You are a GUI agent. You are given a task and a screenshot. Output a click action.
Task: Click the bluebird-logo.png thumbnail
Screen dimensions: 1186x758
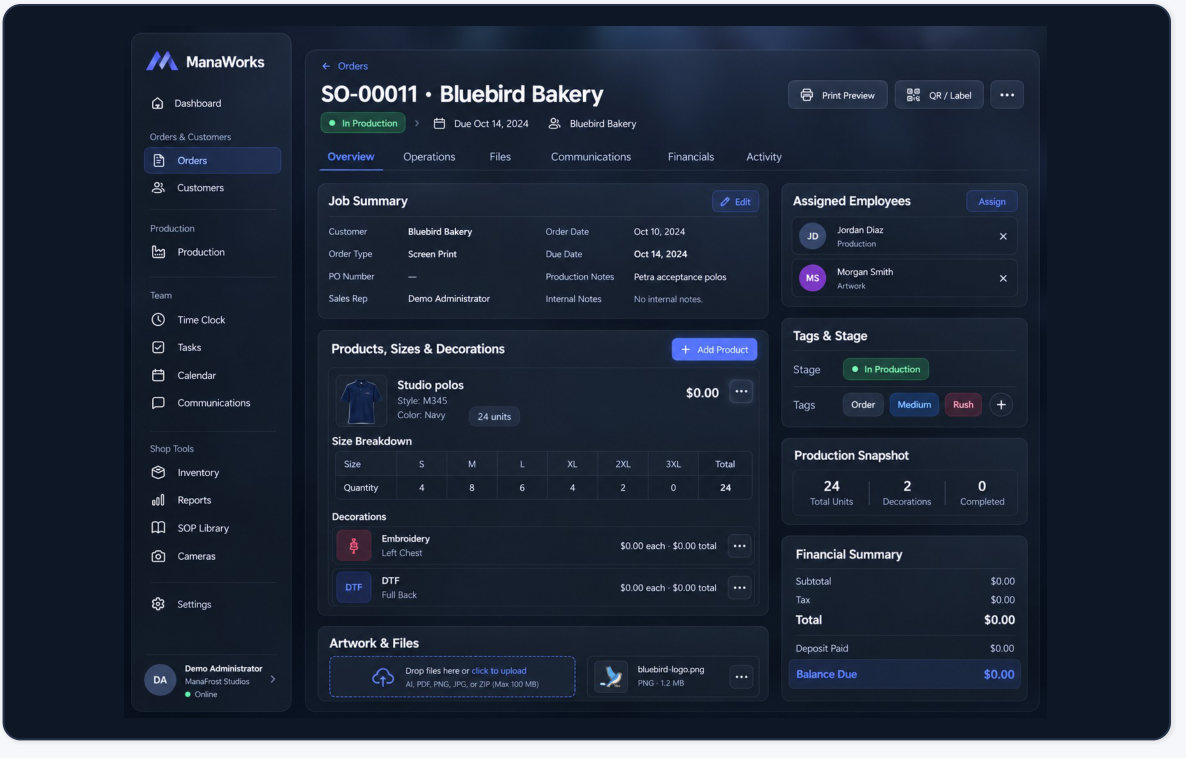point(610,677)
